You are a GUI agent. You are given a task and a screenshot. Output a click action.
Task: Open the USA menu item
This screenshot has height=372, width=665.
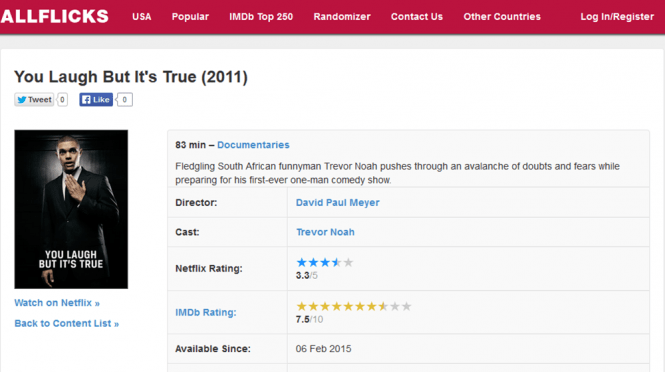[142, 17]
